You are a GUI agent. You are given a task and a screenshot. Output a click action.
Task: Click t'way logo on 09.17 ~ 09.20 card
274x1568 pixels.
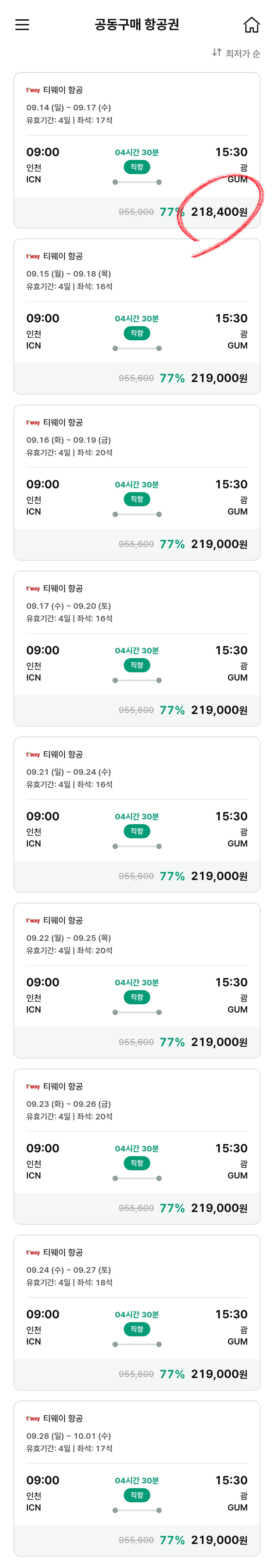click(33, 589)
